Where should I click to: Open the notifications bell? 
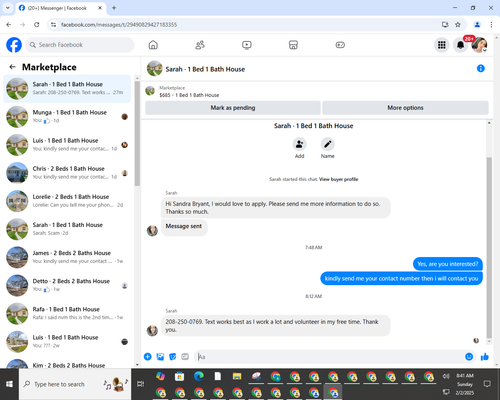click(x=460, y=45)
